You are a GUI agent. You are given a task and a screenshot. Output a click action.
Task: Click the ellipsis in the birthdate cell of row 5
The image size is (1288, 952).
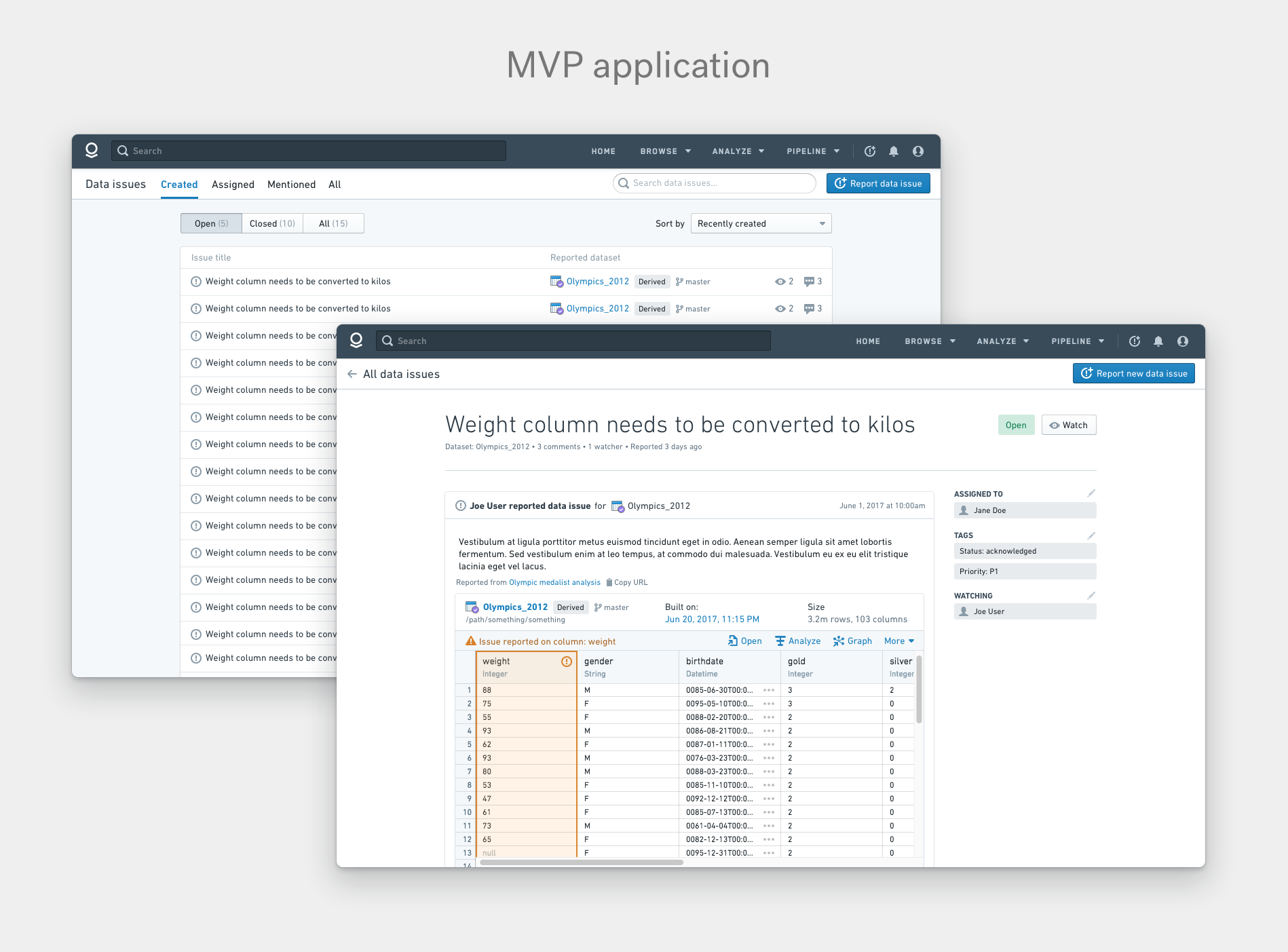point(769,744)
